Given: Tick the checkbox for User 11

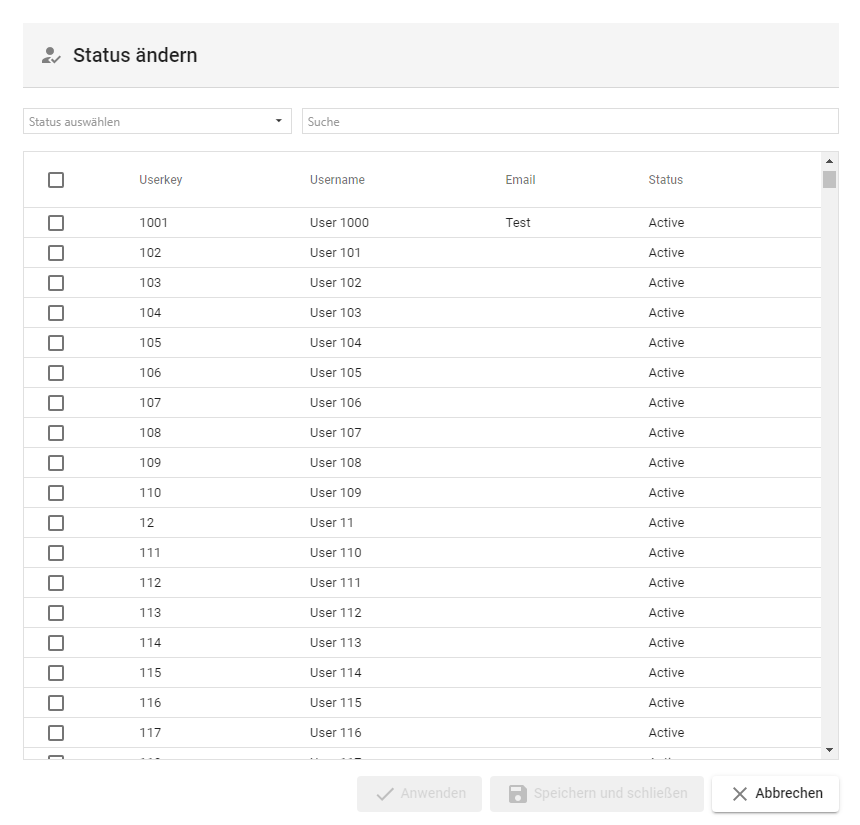Looking at the screenshot, I should tap(56, 523).
